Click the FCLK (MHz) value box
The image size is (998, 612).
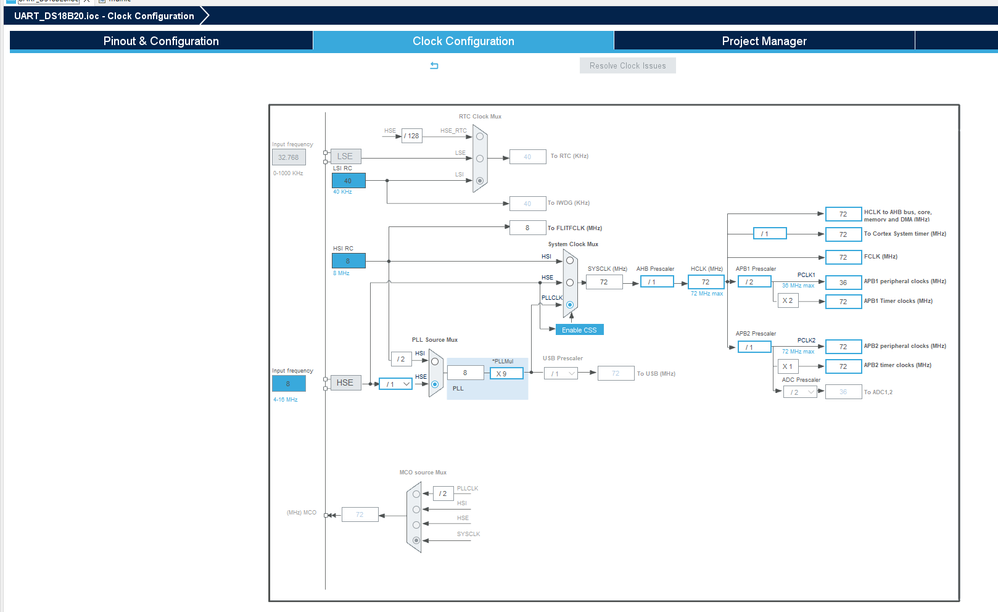click(843, 258)
